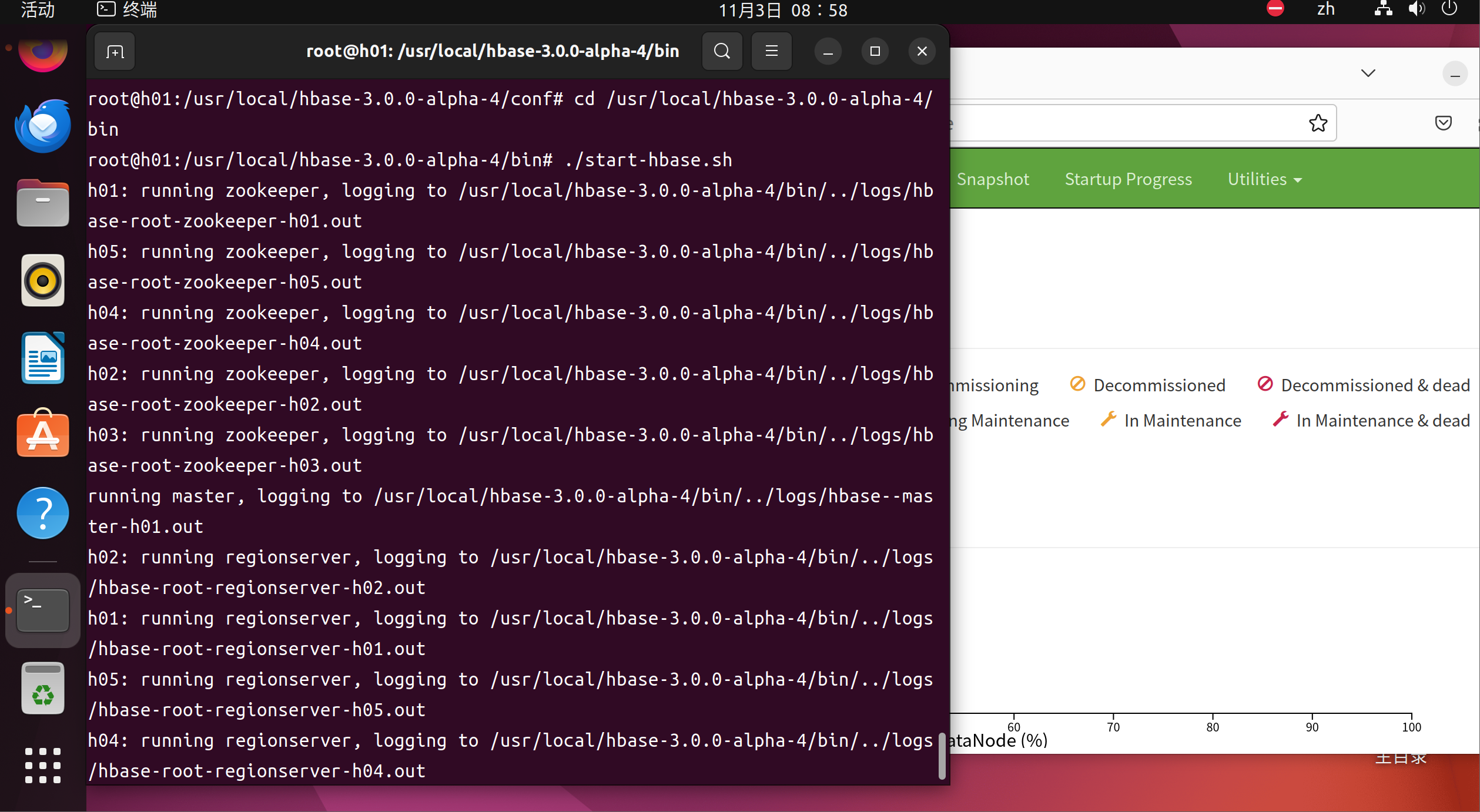Open the terminal hamburger menu

[x=771, y=52]
